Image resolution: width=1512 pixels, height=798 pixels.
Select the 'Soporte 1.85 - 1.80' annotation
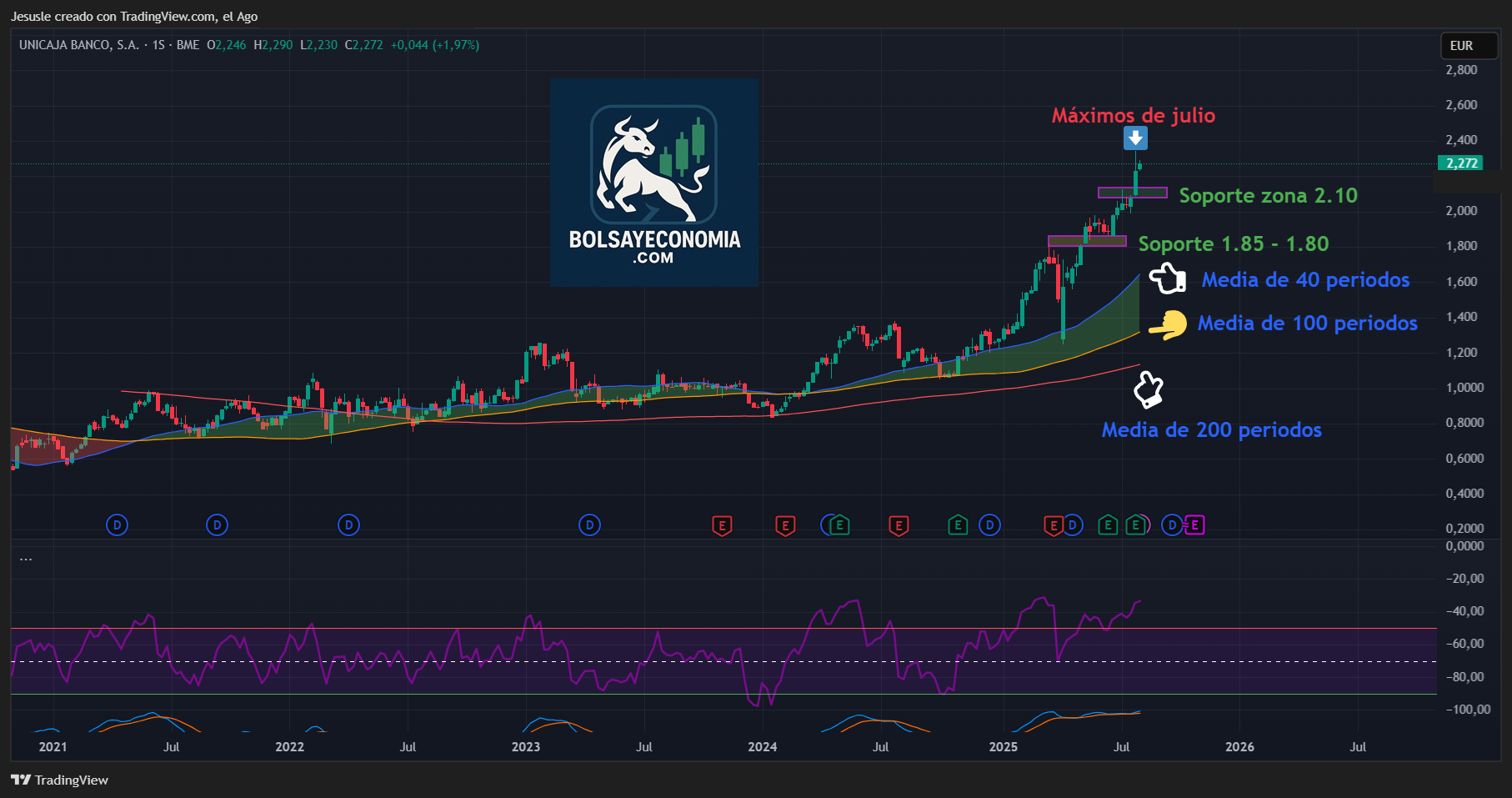(1234, 243)
